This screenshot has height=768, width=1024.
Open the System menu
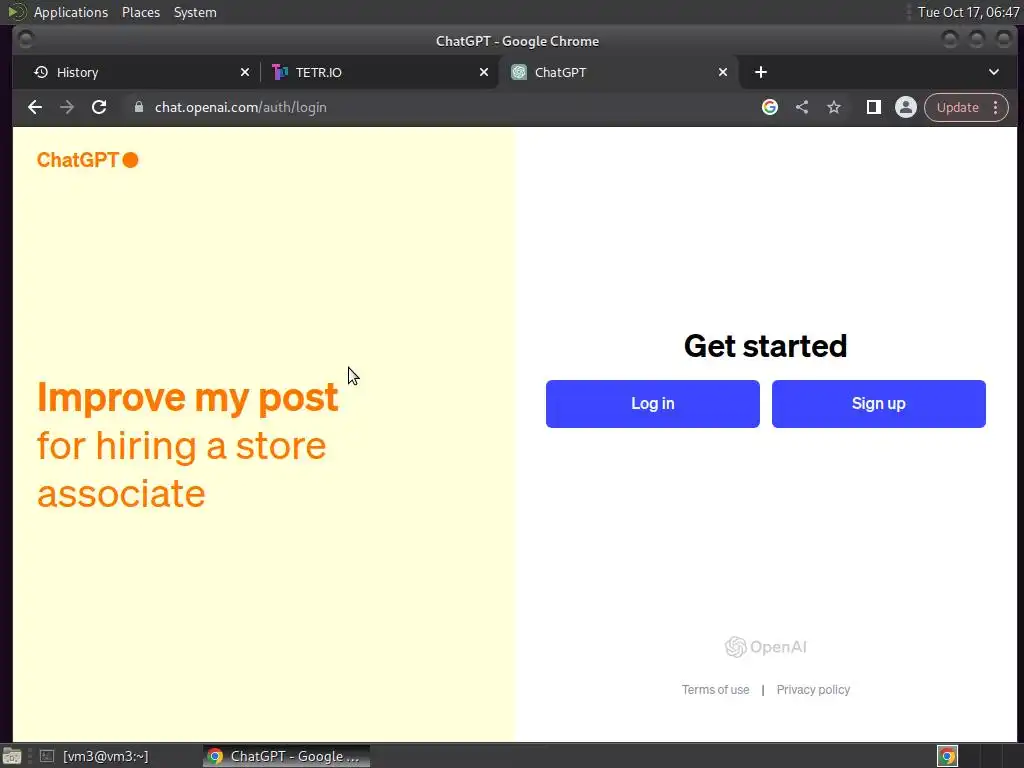click(x=195, y=12)
